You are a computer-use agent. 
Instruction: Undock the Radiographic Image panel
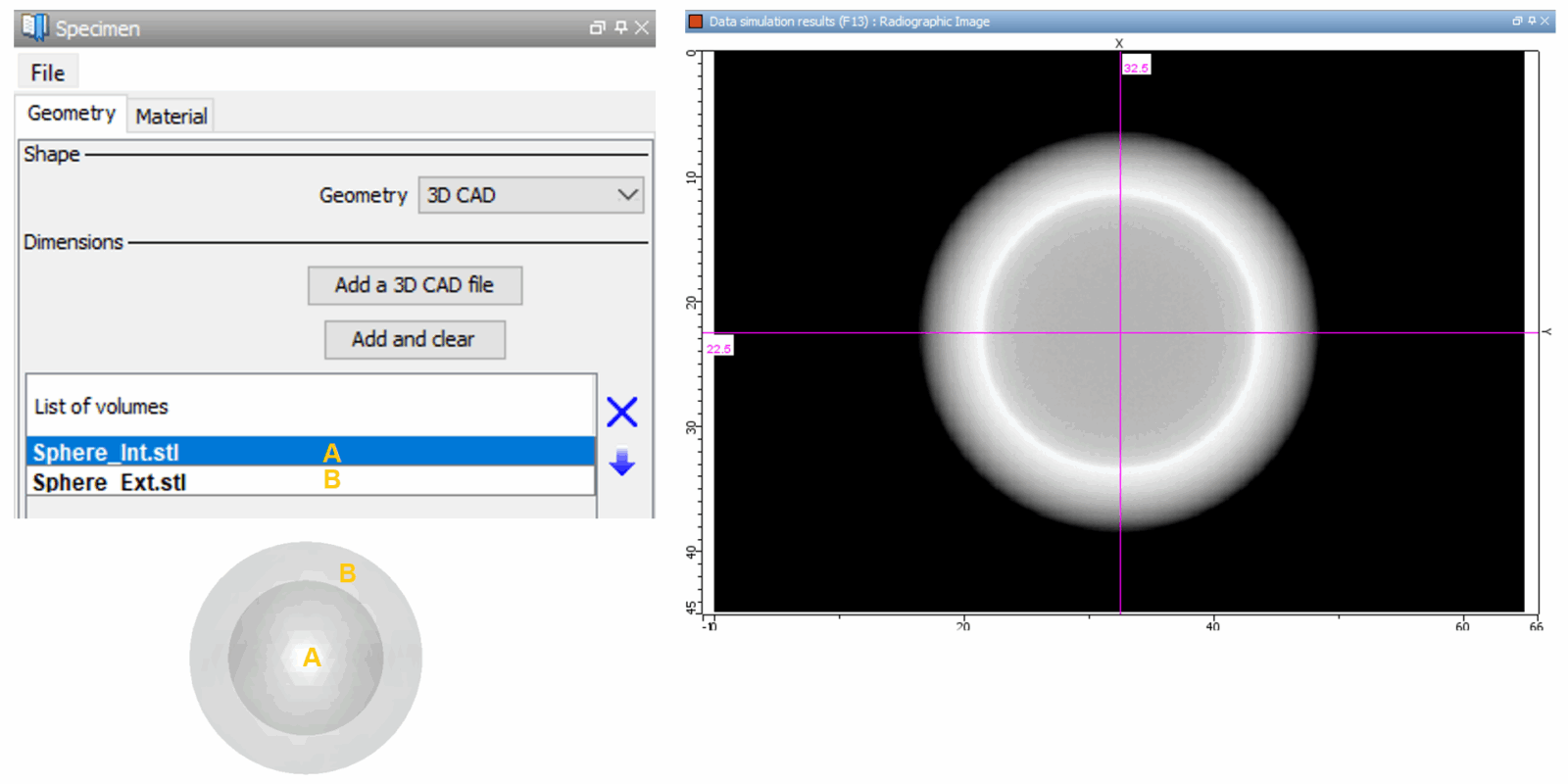1517,21
